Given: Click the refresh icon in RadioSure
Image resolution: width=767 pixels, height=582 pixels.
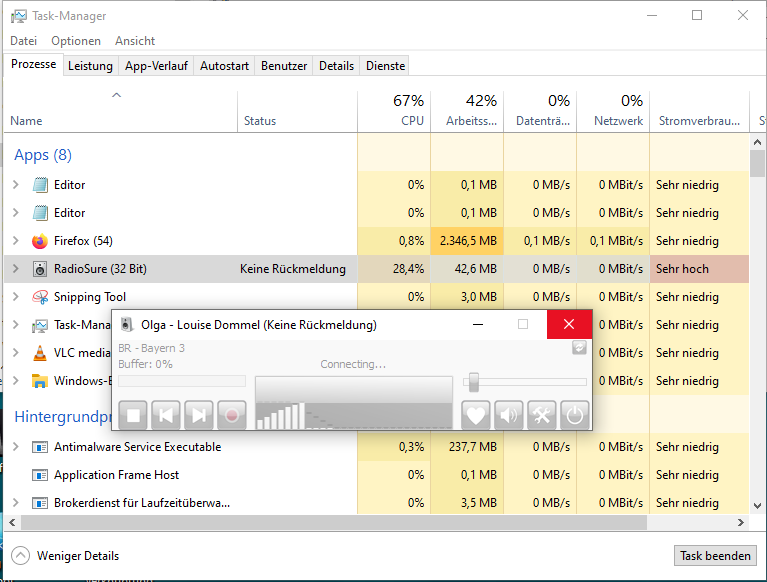Looking at the screenshot, I should pos(579,348).
